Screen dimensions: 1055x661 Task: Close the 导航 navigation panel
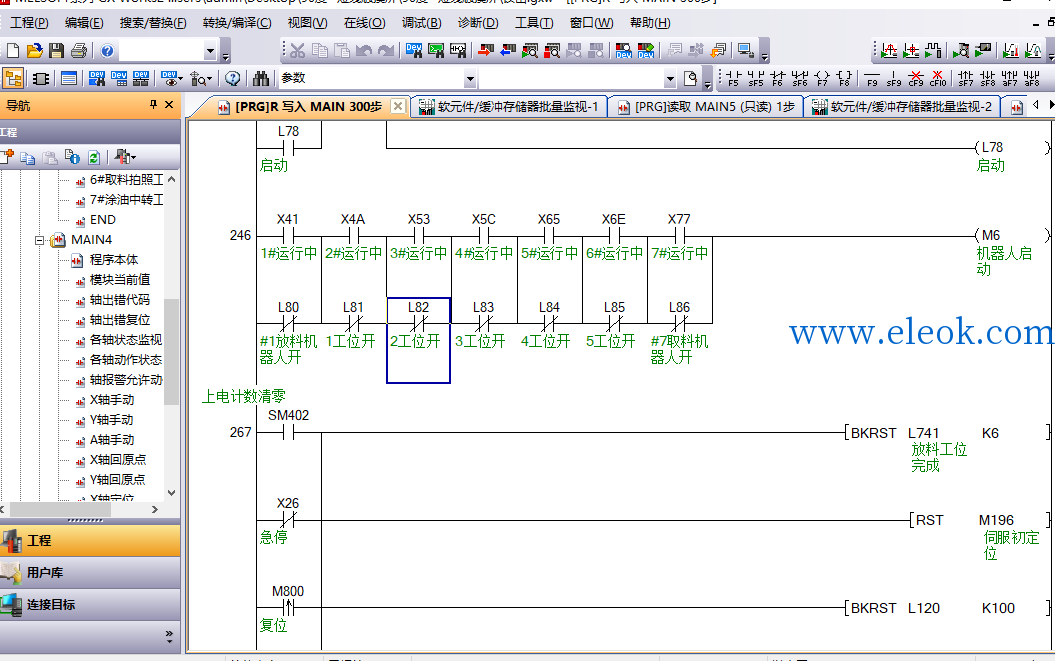click(x=169, y=104)
